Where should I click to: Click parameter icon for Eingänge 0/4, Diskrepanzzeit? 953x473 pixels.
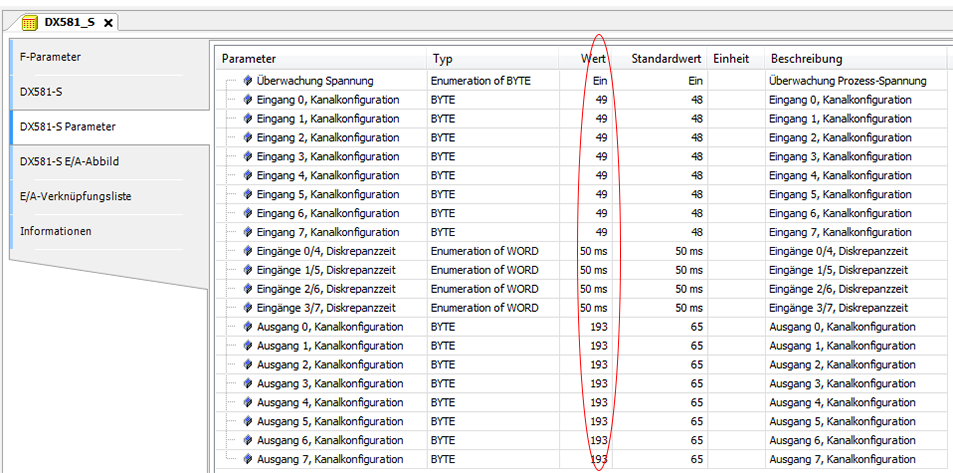point(247,251)
